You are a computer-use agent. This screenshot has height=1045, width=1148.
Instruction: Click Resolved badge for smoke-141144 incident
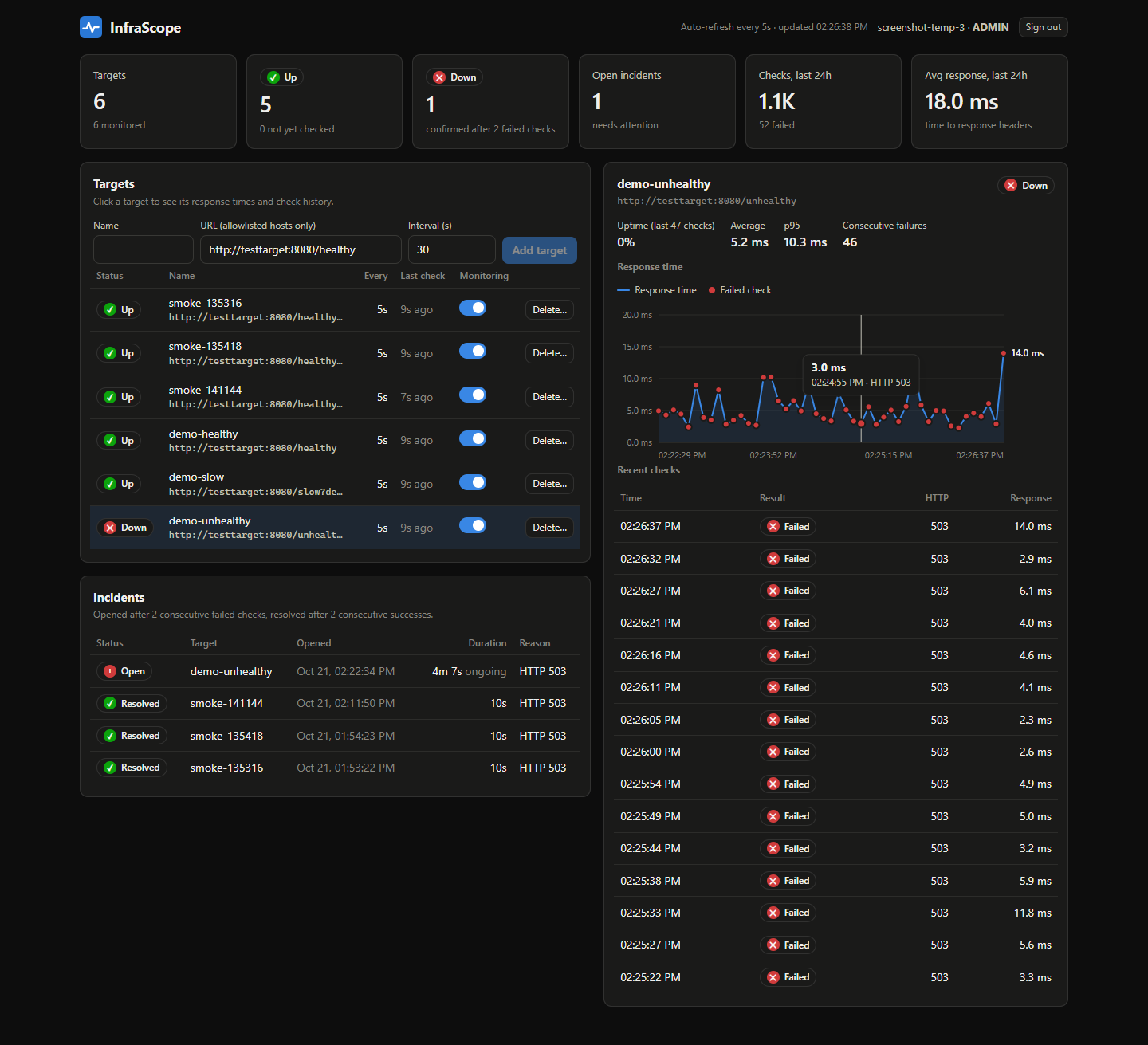[x=132, y=704]
